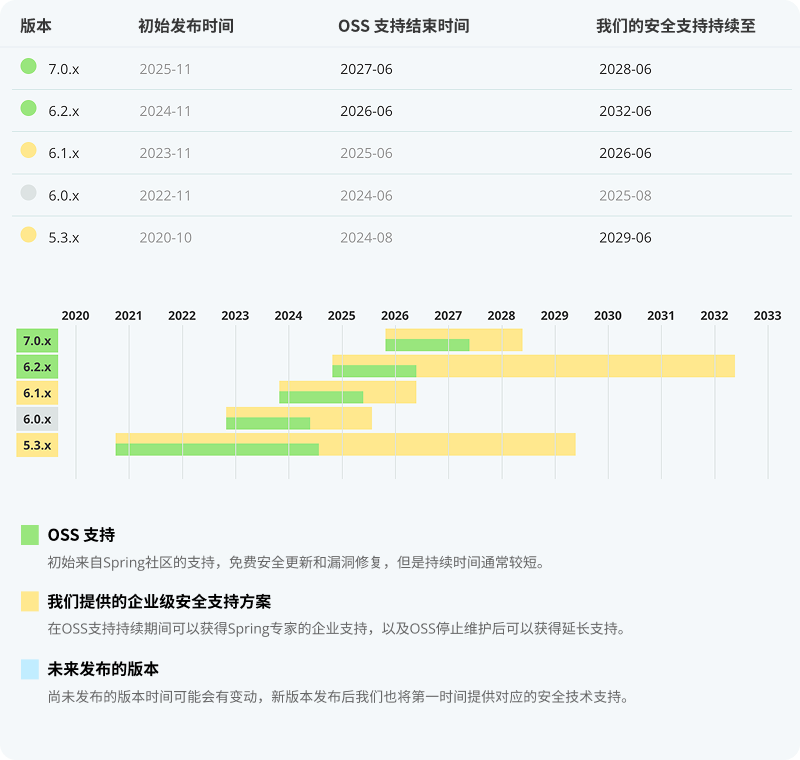Click the yellow status dot for 5.3.x
This screenshot has width=800, height=760.
(28, 235)
